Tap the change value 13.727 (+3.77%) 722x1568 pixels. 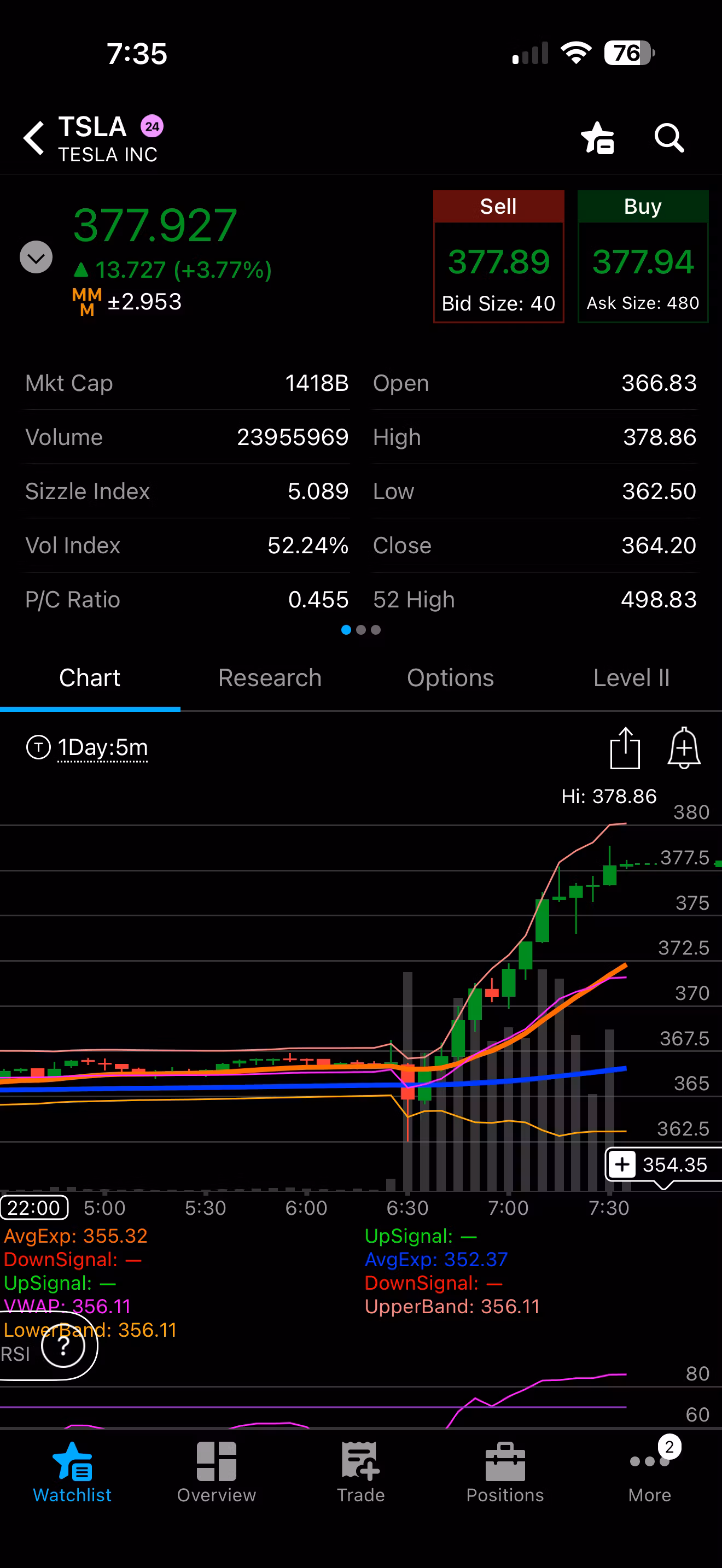coord(172,270)
